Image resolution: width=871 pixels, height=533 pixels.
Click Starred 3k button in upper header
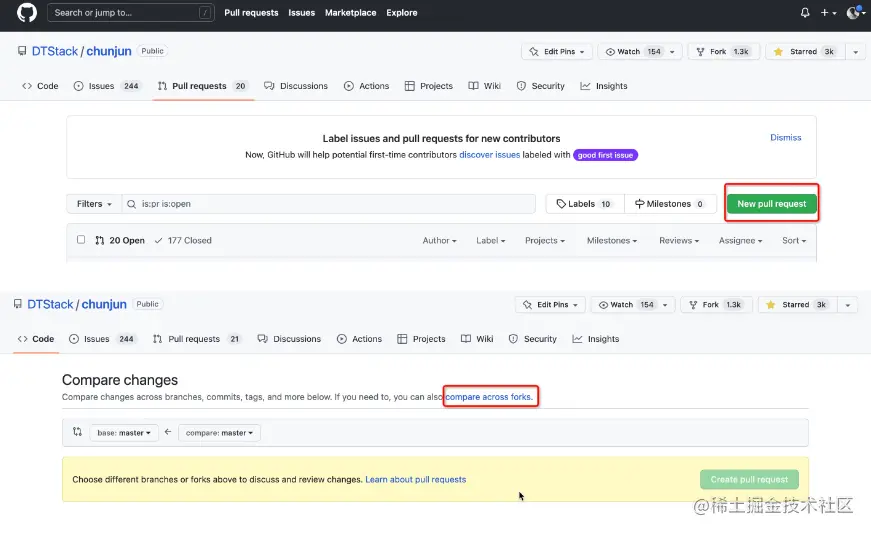coord(805,52)
